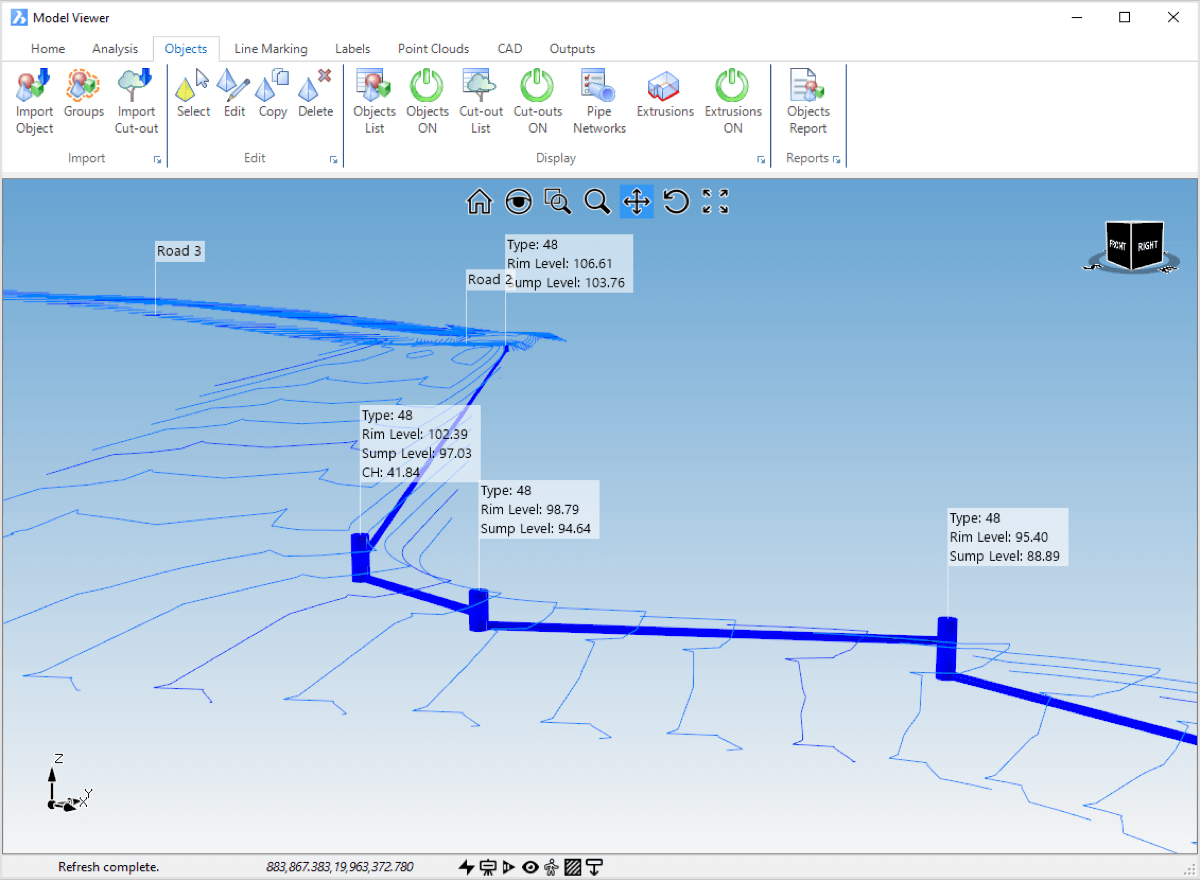Viewport: 1200px width, 880px height.
Task: Select the magnifier zoom tool
Action: (597, 202)
